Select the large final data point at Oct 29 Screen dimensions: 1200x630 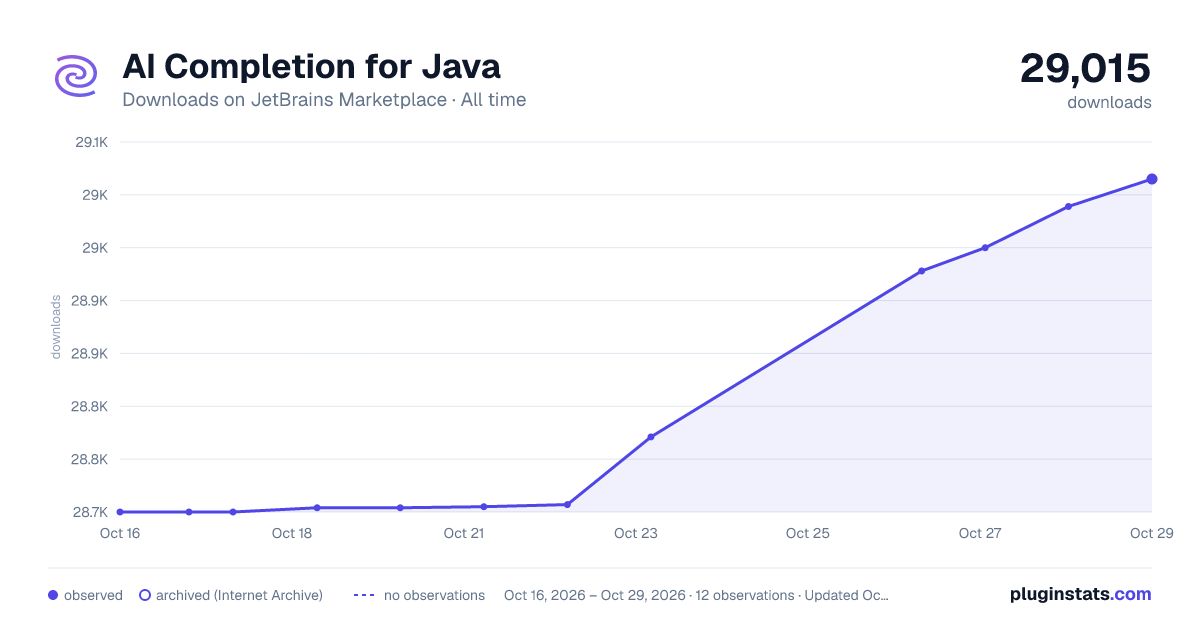click(1152, 179)
